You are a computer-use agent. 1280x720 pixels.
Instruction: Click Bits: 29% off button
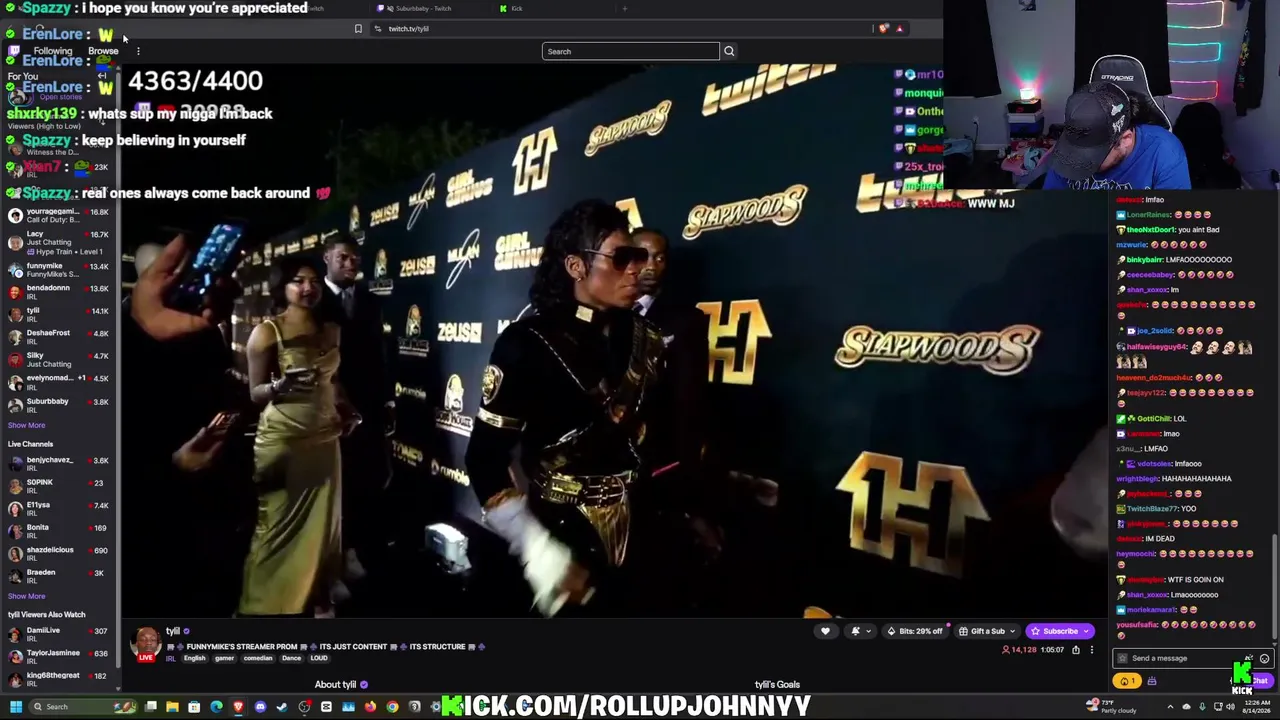[x=915, y=631]
